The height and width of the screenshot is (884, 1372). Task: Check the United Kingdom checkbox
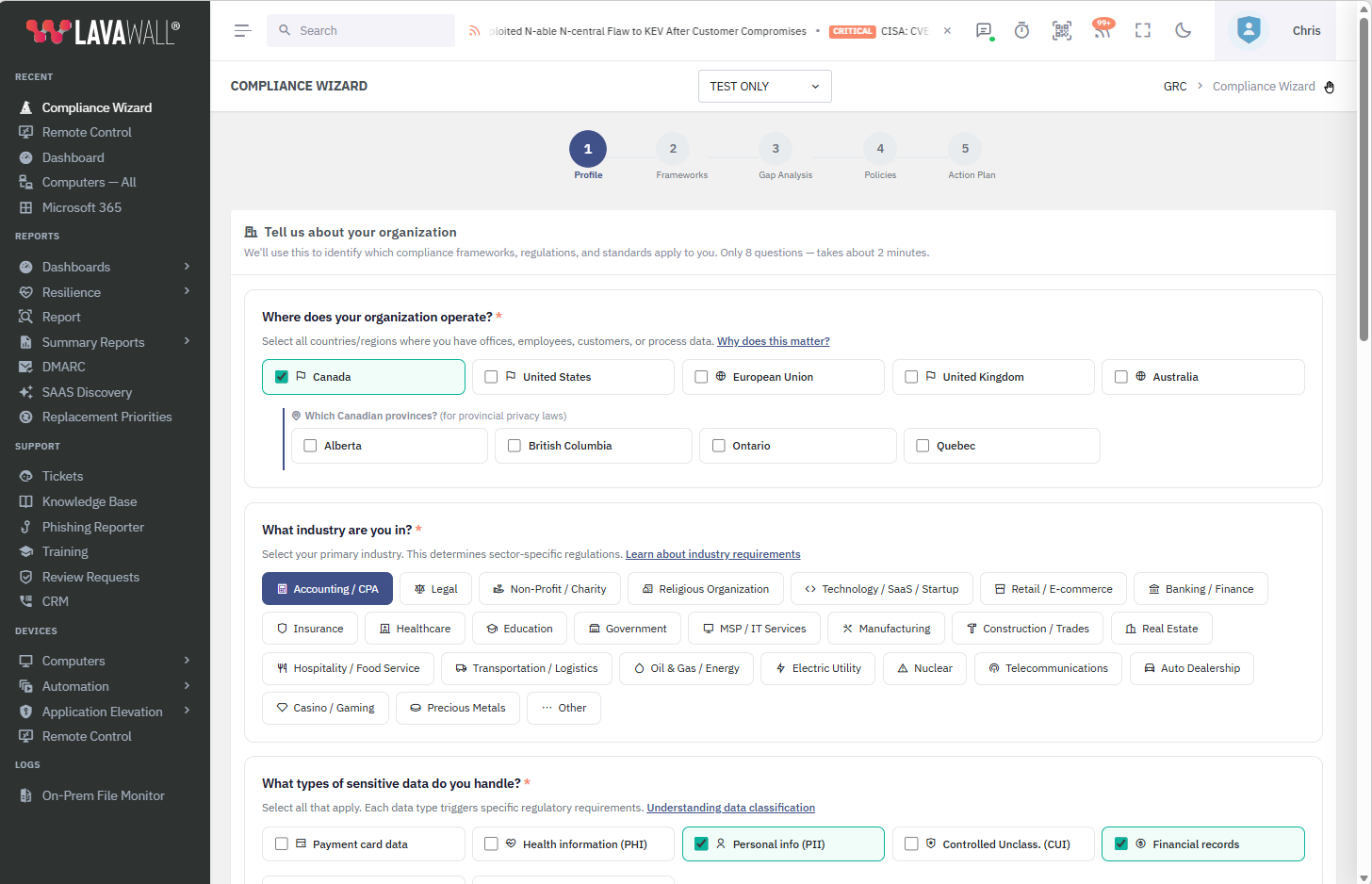coord(911,377)
